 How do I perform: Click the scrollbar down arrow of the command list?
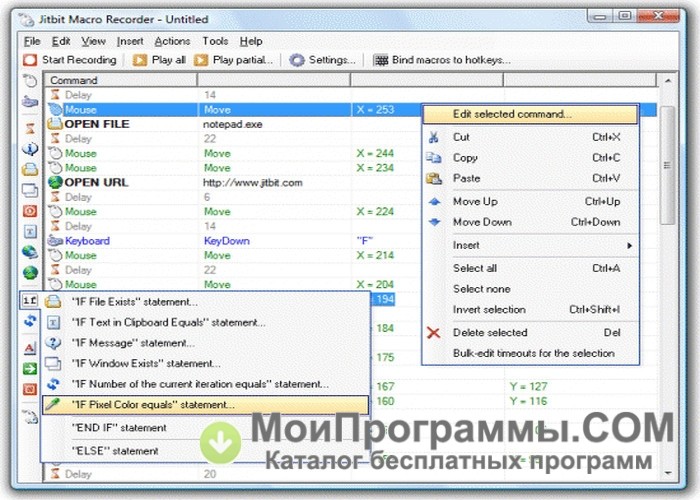tap(668, 473)
